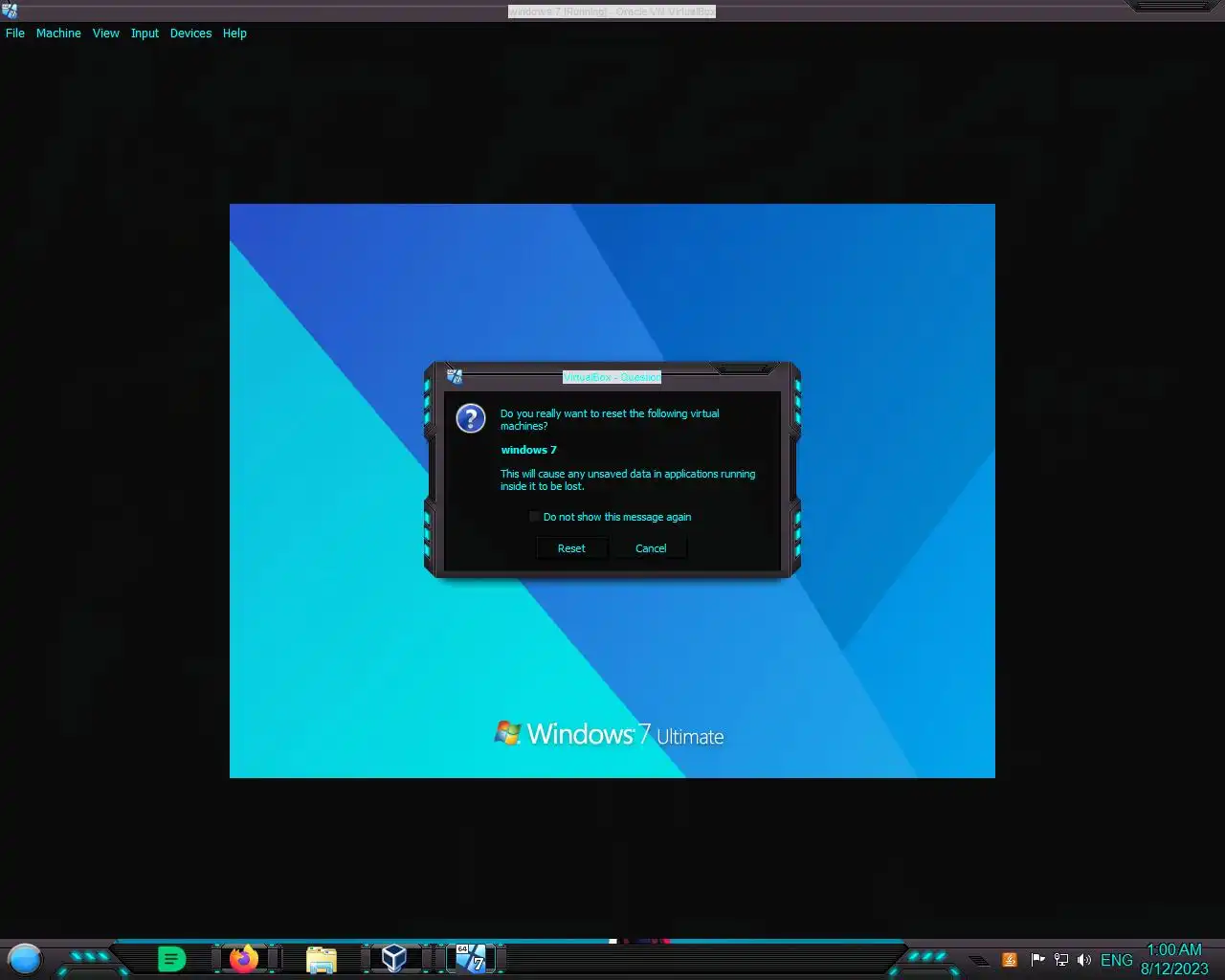Switch the ENG input language indicator

pyautogui.click(x=1117, y=960)
